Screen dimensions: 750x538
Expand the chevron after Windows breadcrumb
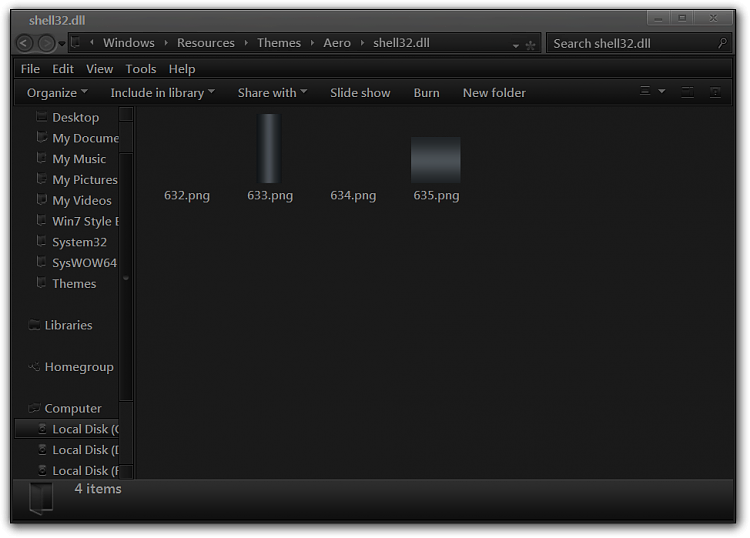(166, 43)
